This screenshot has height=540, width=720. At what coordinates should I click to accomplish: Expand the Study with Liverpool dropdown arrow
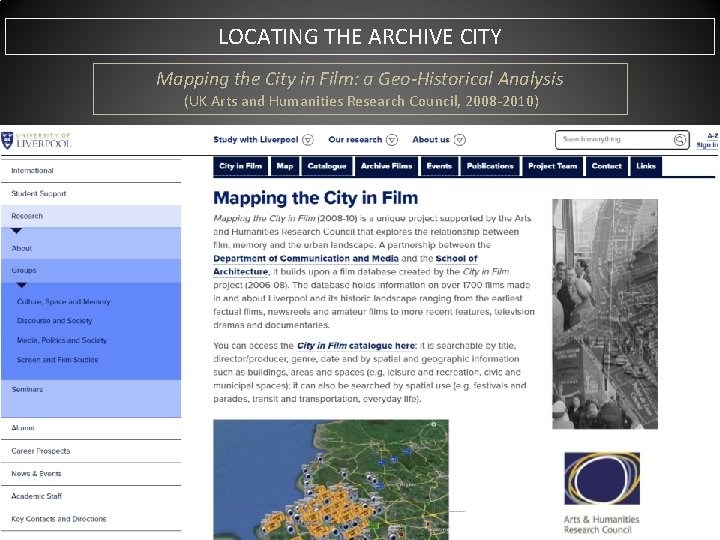coord(308,140)
